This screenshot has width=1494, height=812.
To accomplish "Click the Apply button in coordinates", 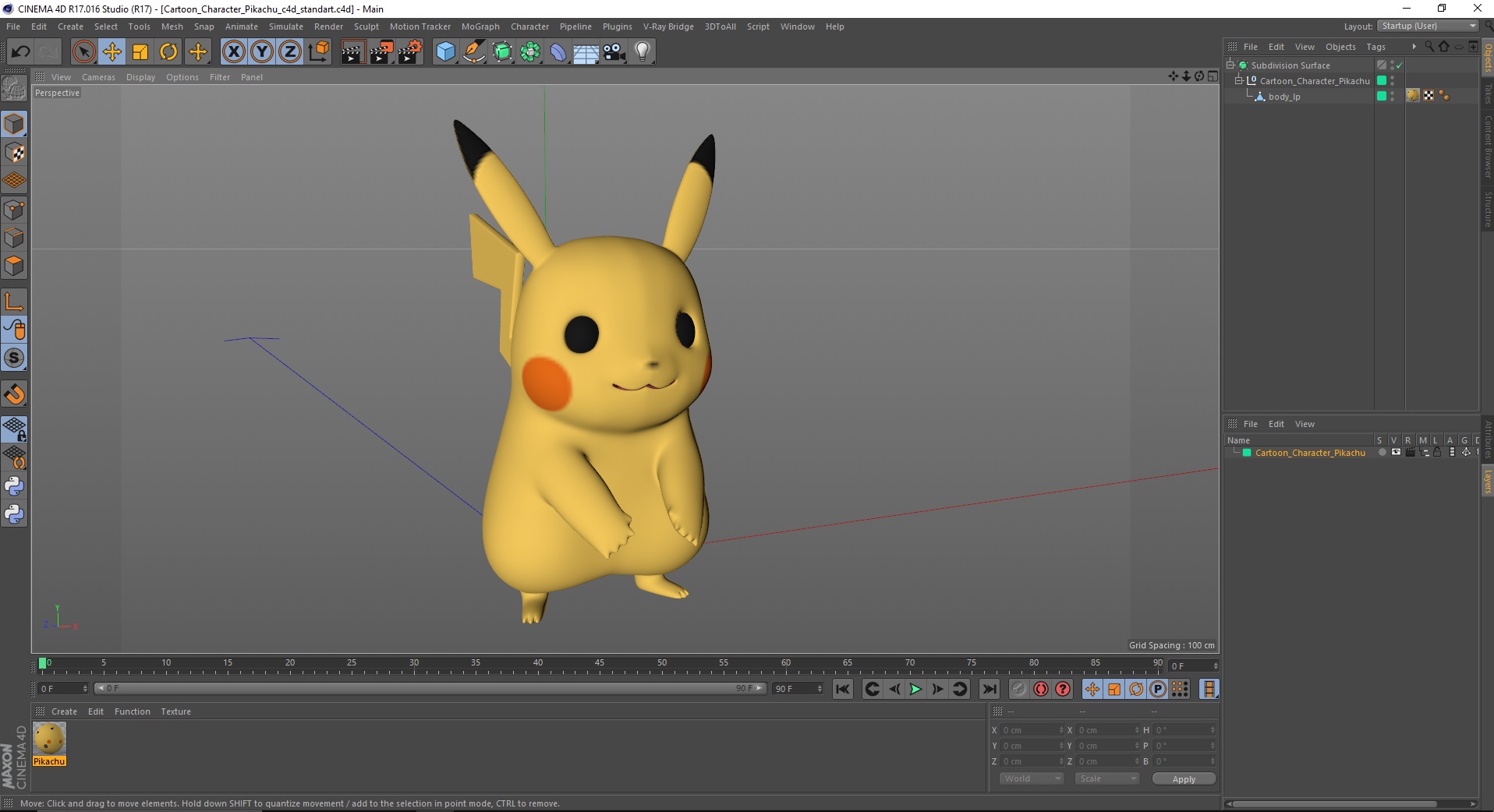I will pos(1184,779).
